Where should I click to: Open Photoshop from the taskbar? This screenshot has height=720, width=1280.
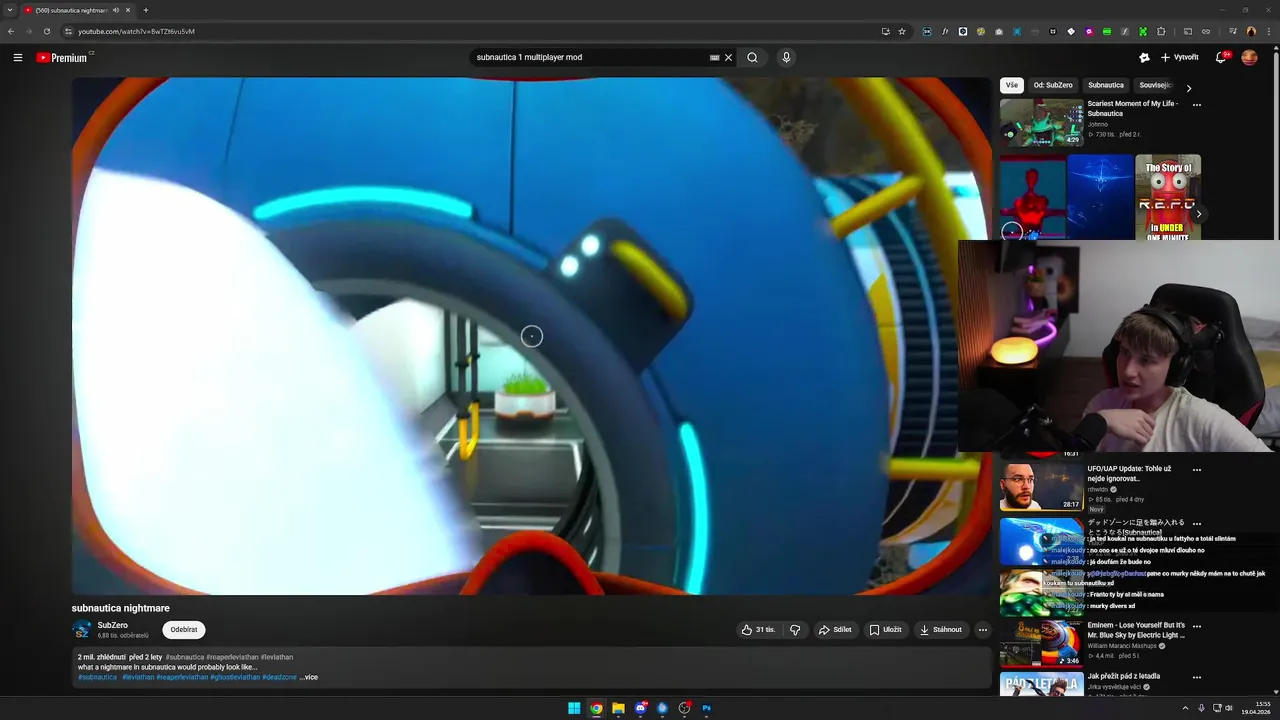pyautogui.click(x=706, y=708)
